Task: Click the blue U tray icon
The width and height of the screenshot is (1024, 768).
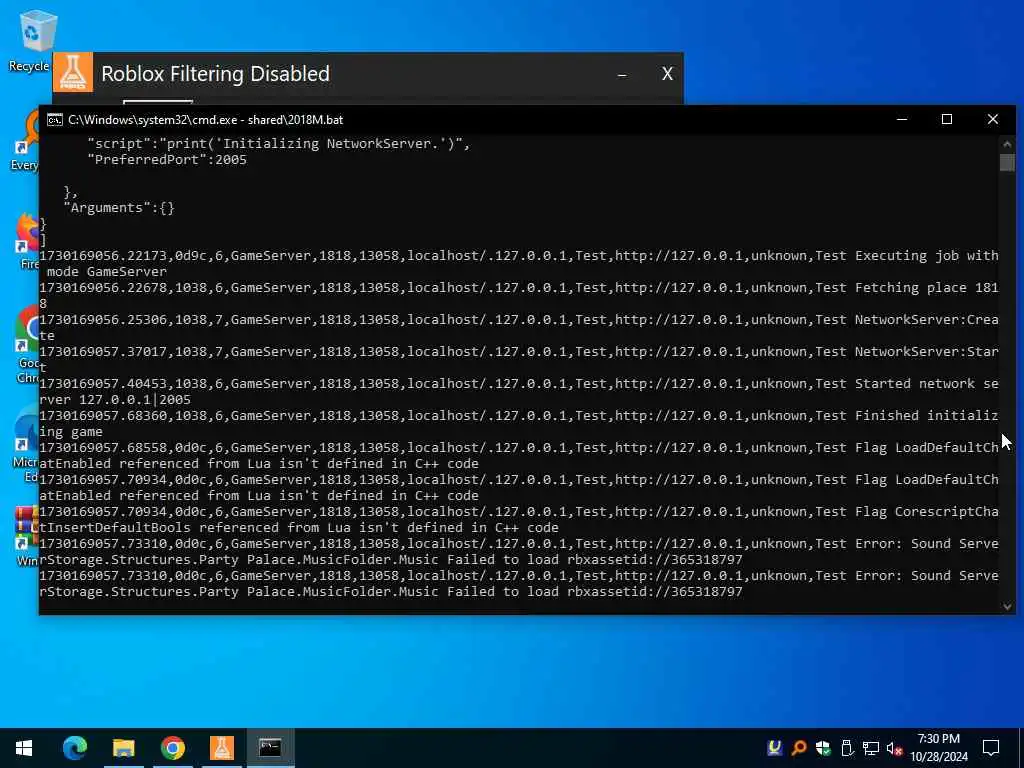Action: point(775,748)
